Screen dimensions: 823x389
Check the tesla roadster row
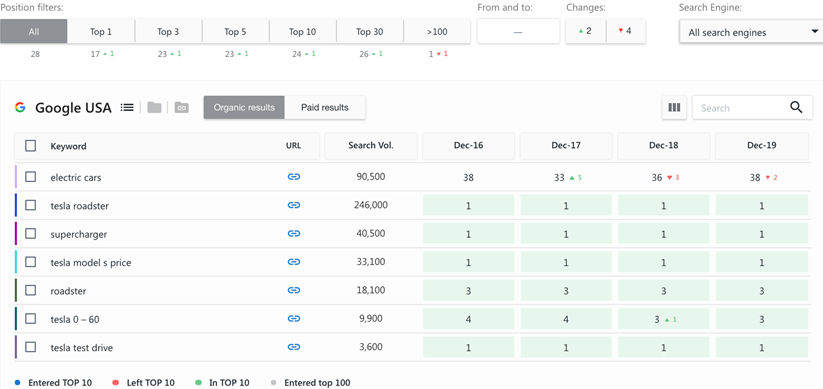pyautogui.click(x=30, y=205)
